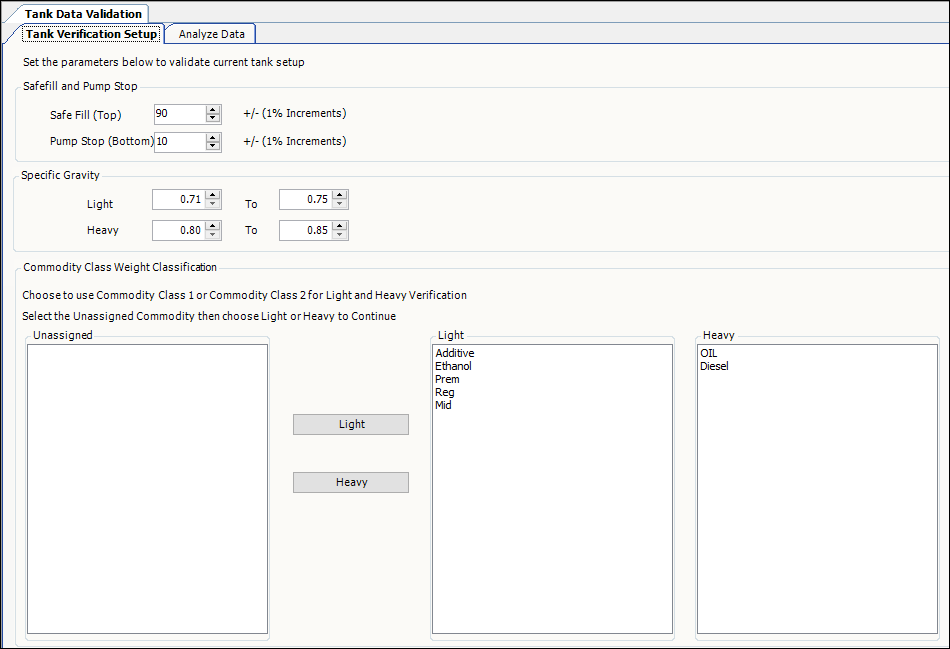Viewport: 950px width, 649px height.
Task: Decrease the Safe Fill (Top) value
Action: tap(213, 118)
